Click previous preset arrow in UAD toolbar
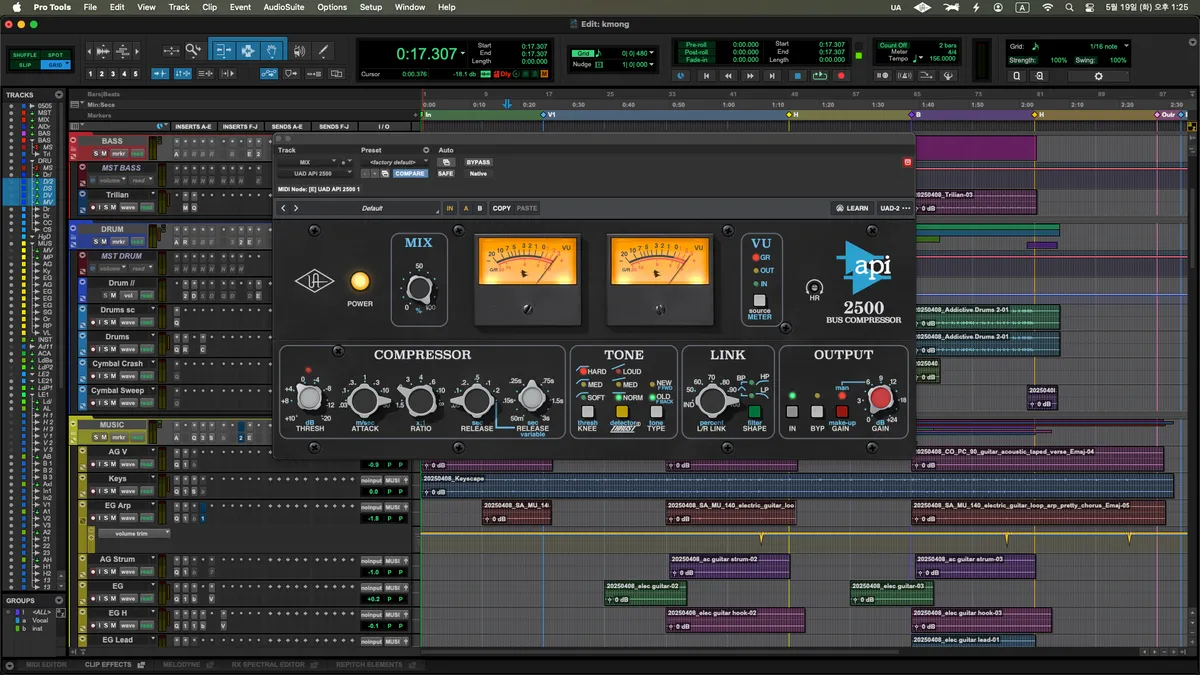1200x675 pixels. (x=283, y=208)
